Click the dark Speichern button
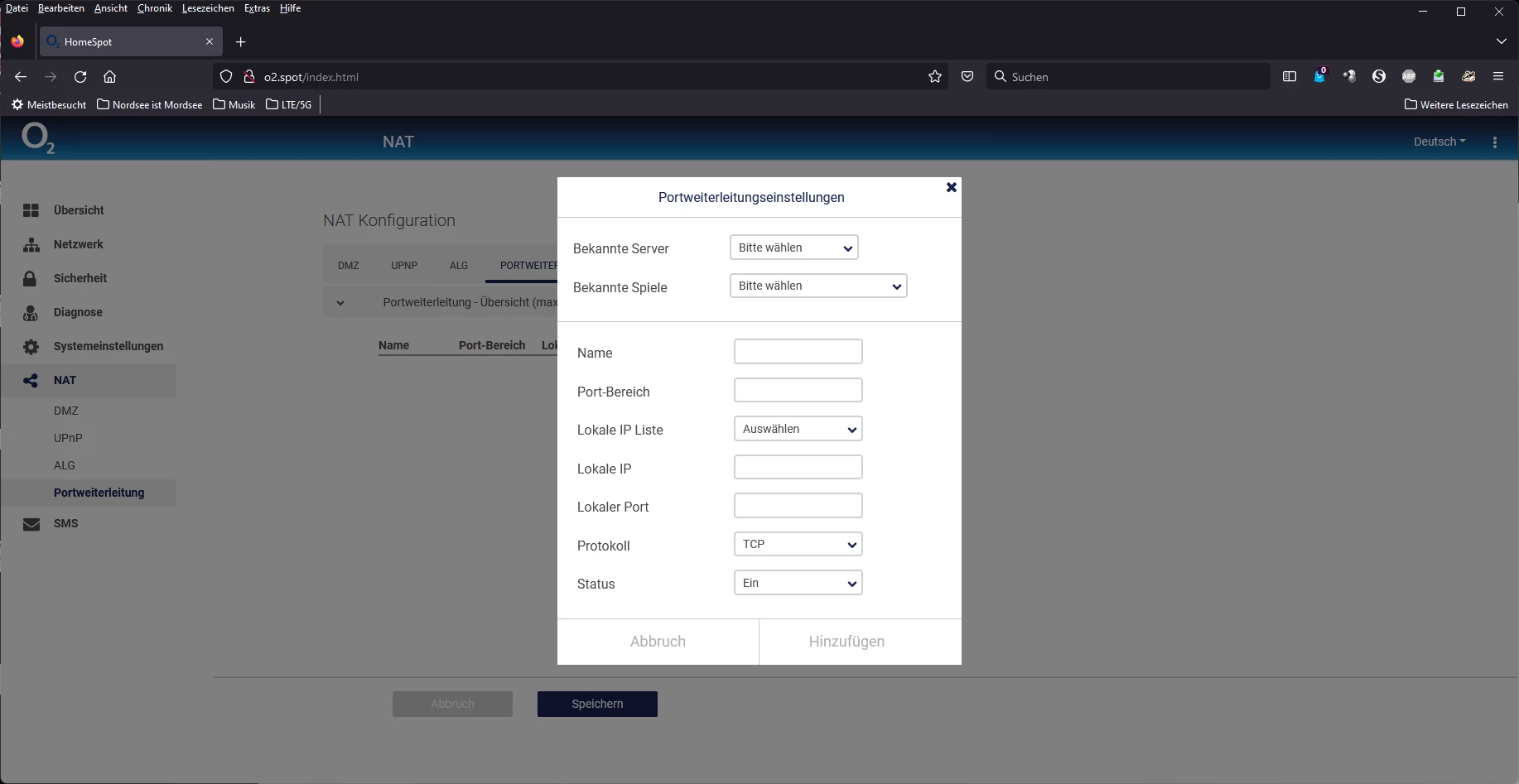 coord(597,704)
